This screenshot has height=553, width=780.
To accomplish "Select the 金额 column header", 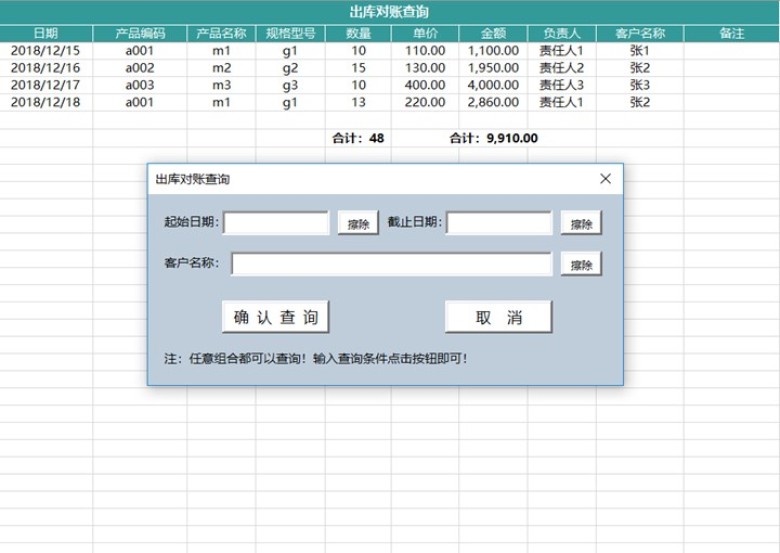I will [x=493, y=33].
